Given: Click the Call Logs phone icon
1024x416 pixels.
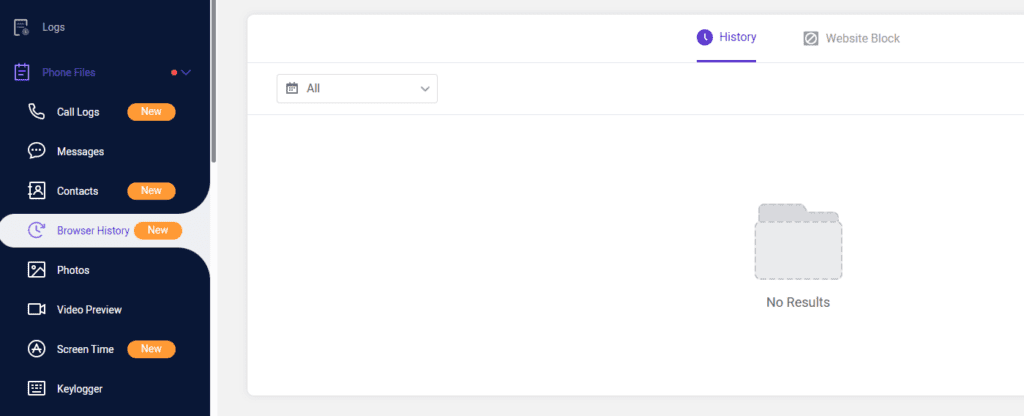Looking at the screenshot, I should tap(37, 112).
